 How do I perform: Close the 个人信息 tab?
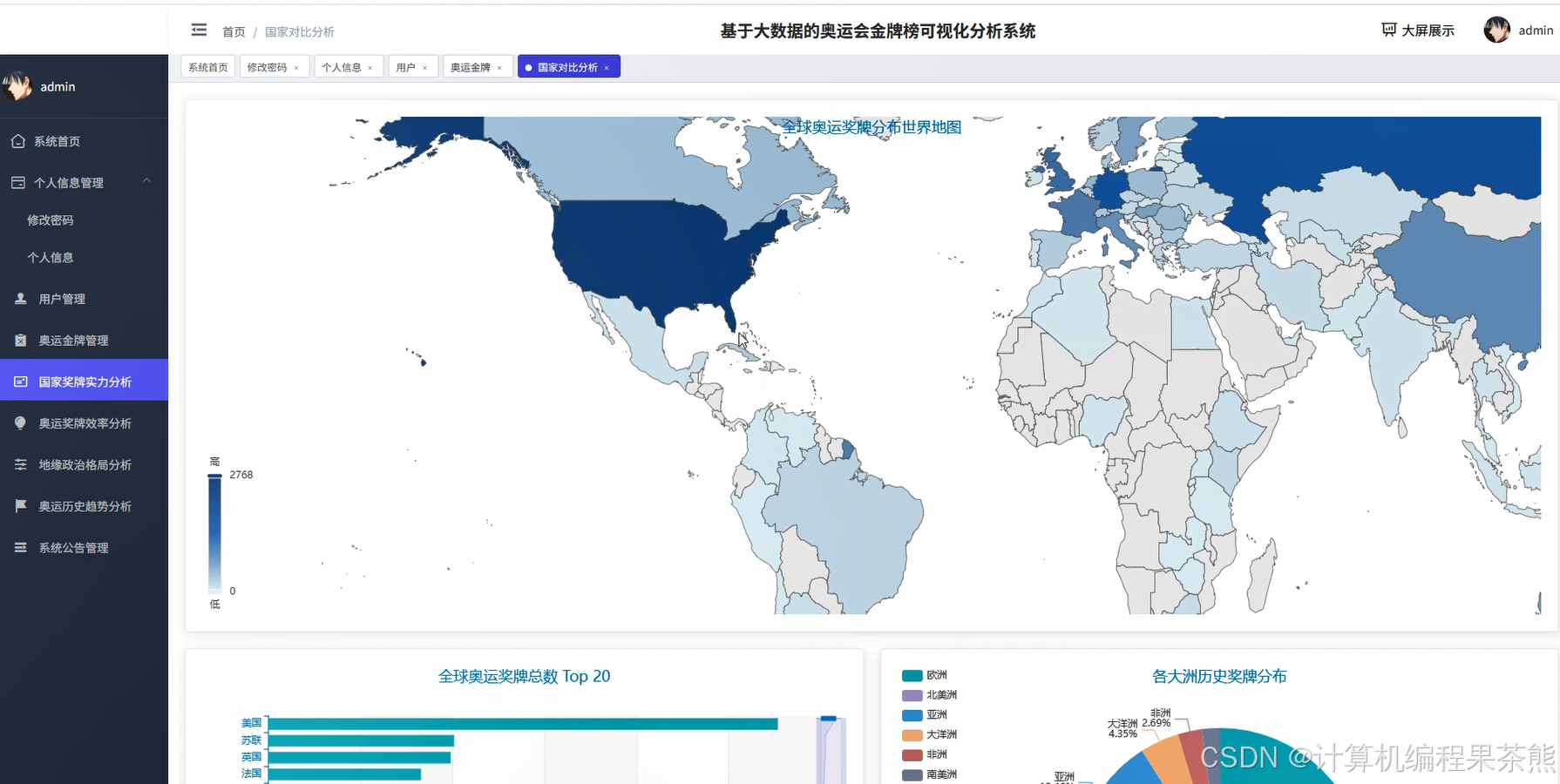click(x=370, y=68)
